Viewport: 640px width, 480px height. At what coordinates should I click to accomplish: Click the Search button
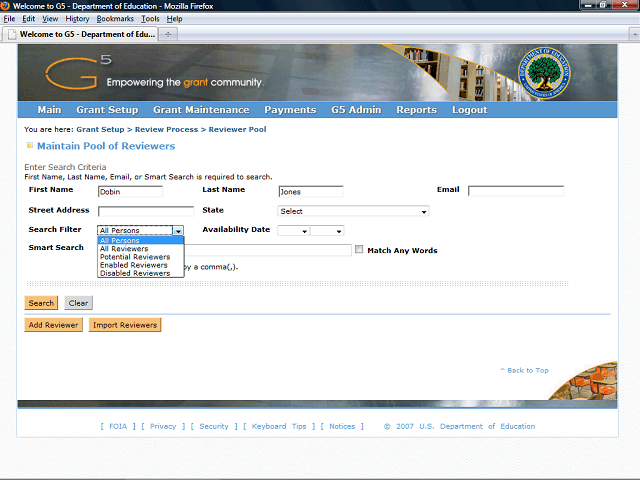[41, 303]
